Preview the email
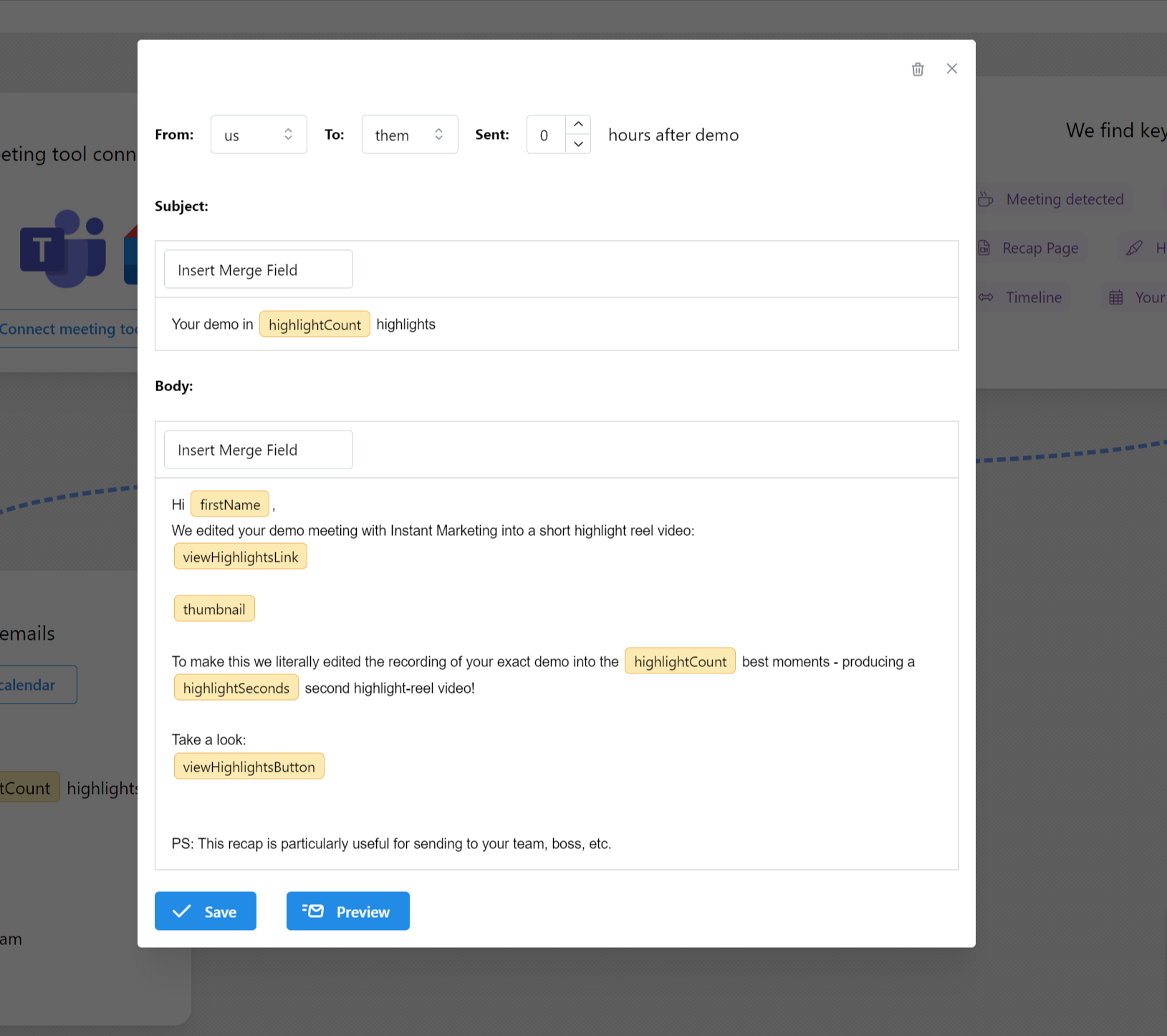 [347, 911]
